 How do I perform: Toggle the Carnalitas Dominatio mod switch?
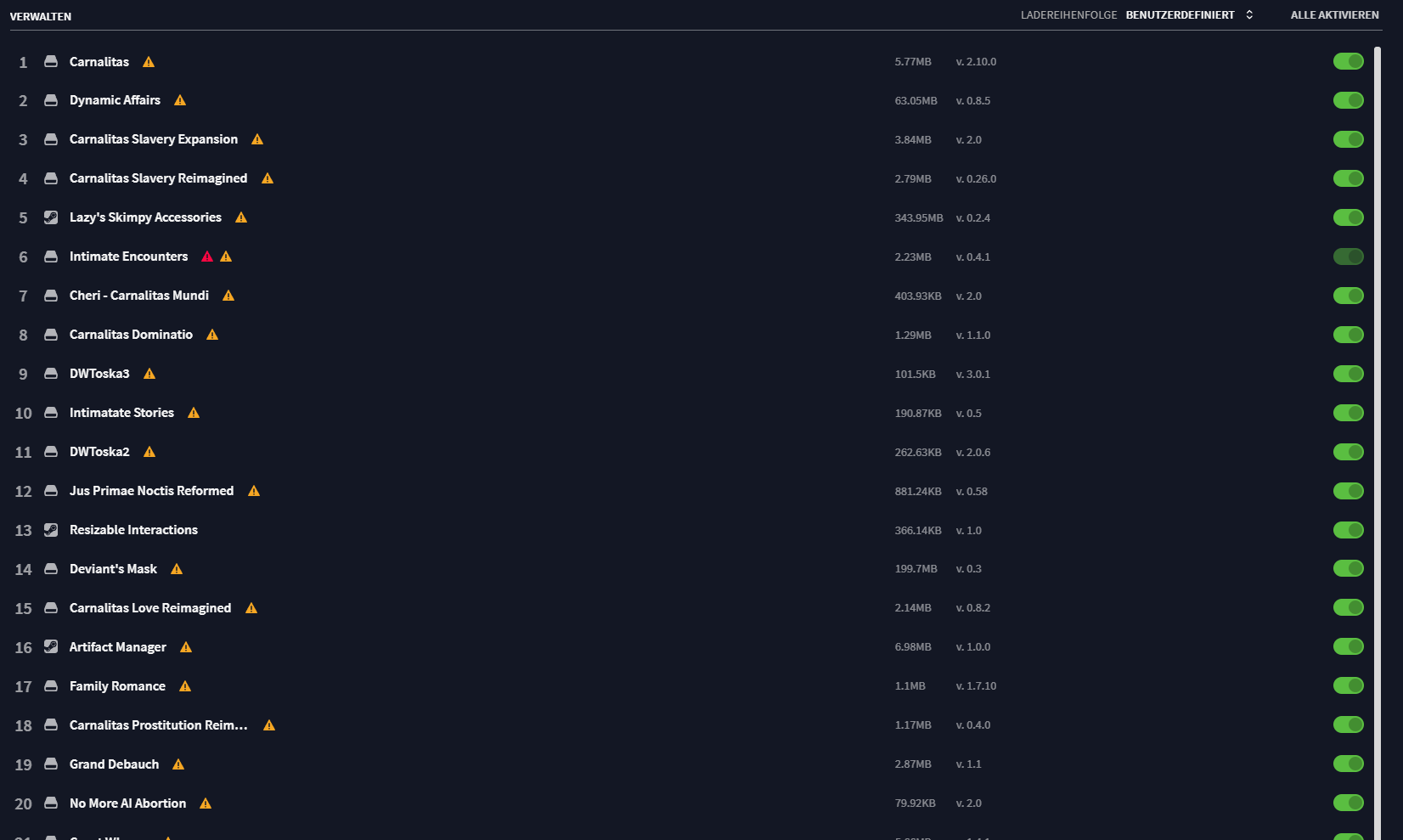[x=1349, y=335]
